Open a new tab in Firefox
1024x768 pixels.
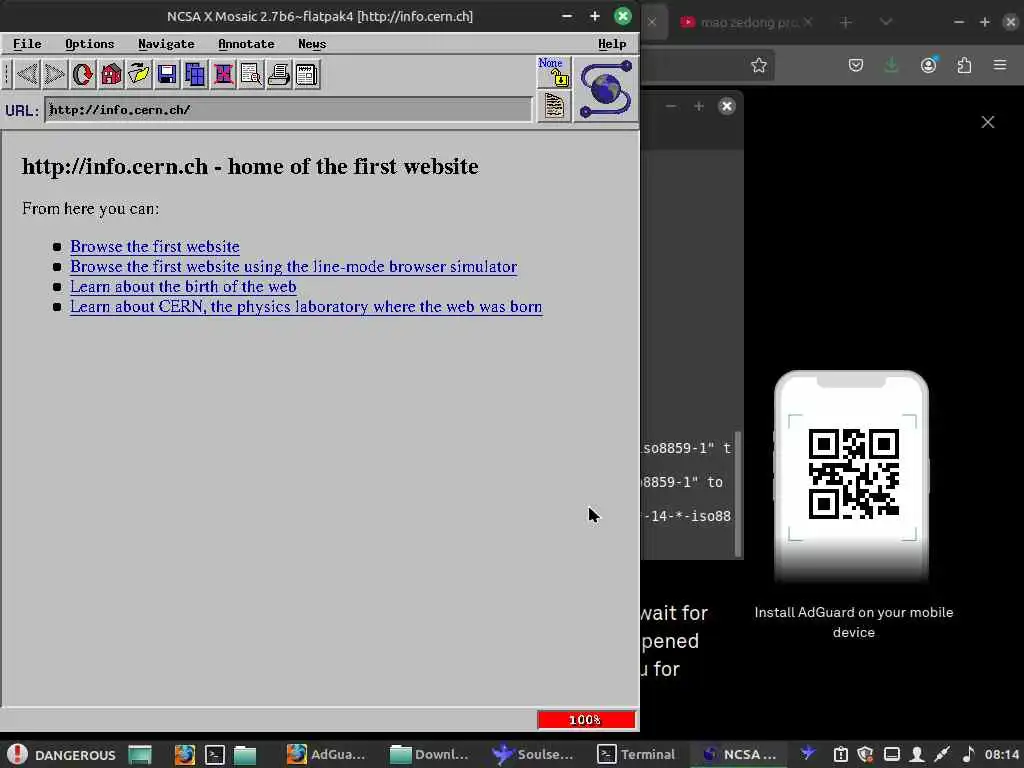[x=846, y=22]
